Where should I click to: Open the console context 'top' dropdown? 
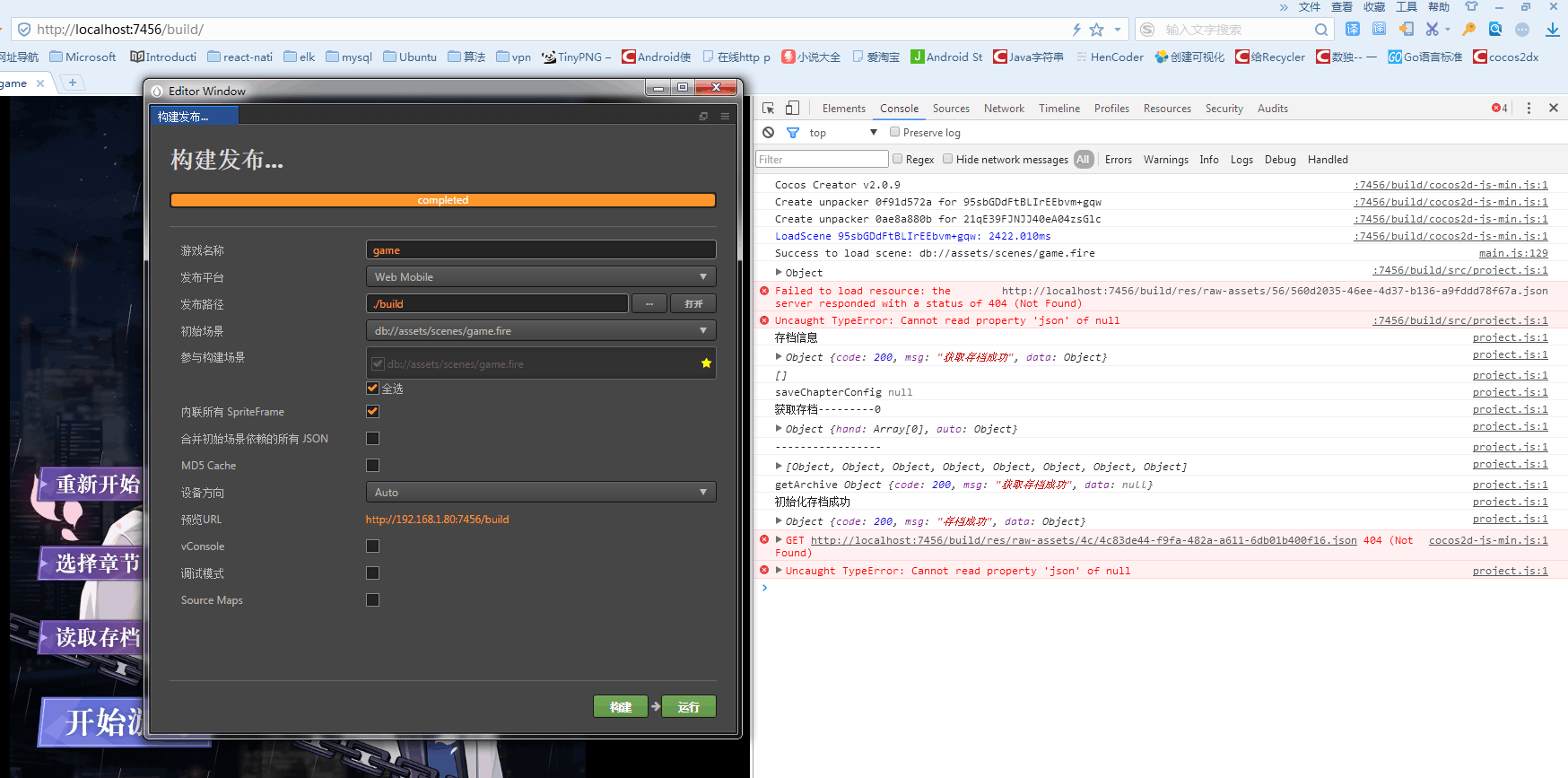[x=842, y=133]
